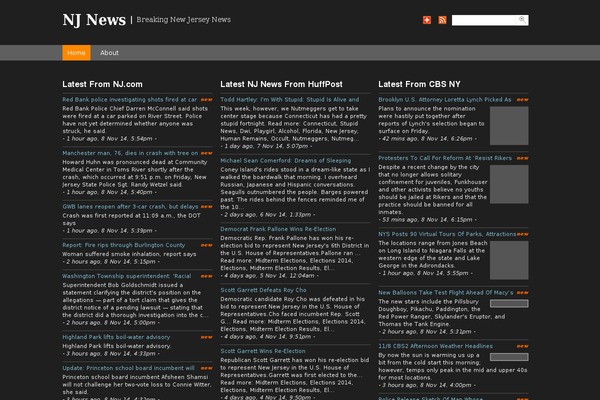Image resolution: width=600 pixels, height=400 pixels.
Task: Open 'Update: Princeton school board incumbent' article
Action: [128, 368]
